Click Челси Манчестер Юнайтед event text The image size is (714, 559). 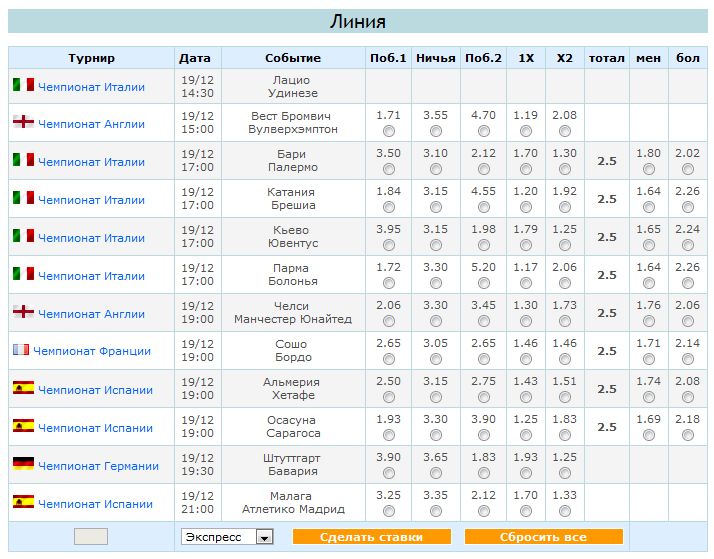[x=293, y=313]
